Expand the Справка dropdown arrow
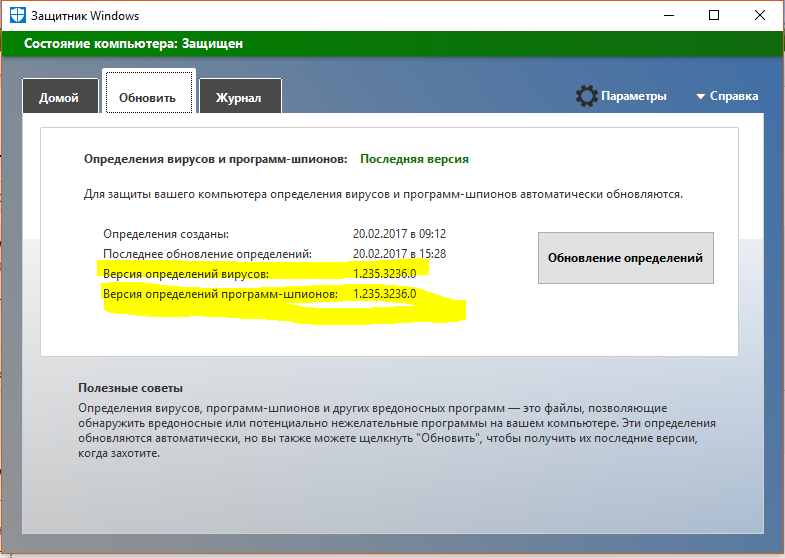This screenshot has height=558, width=785. tap(700, 96)
